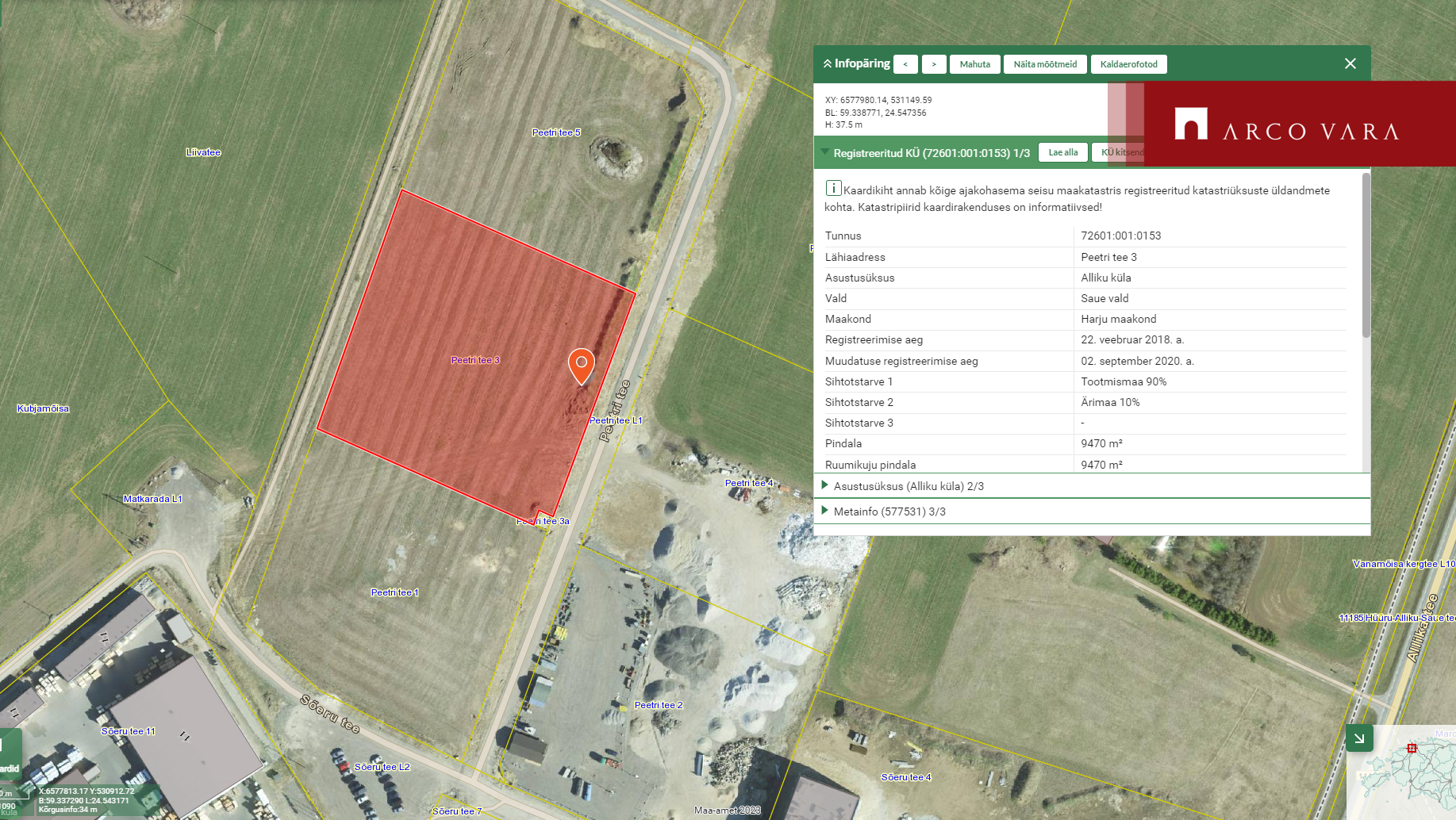
Task: Click the Liivatee parcel label
Action: tap(203, 152)
